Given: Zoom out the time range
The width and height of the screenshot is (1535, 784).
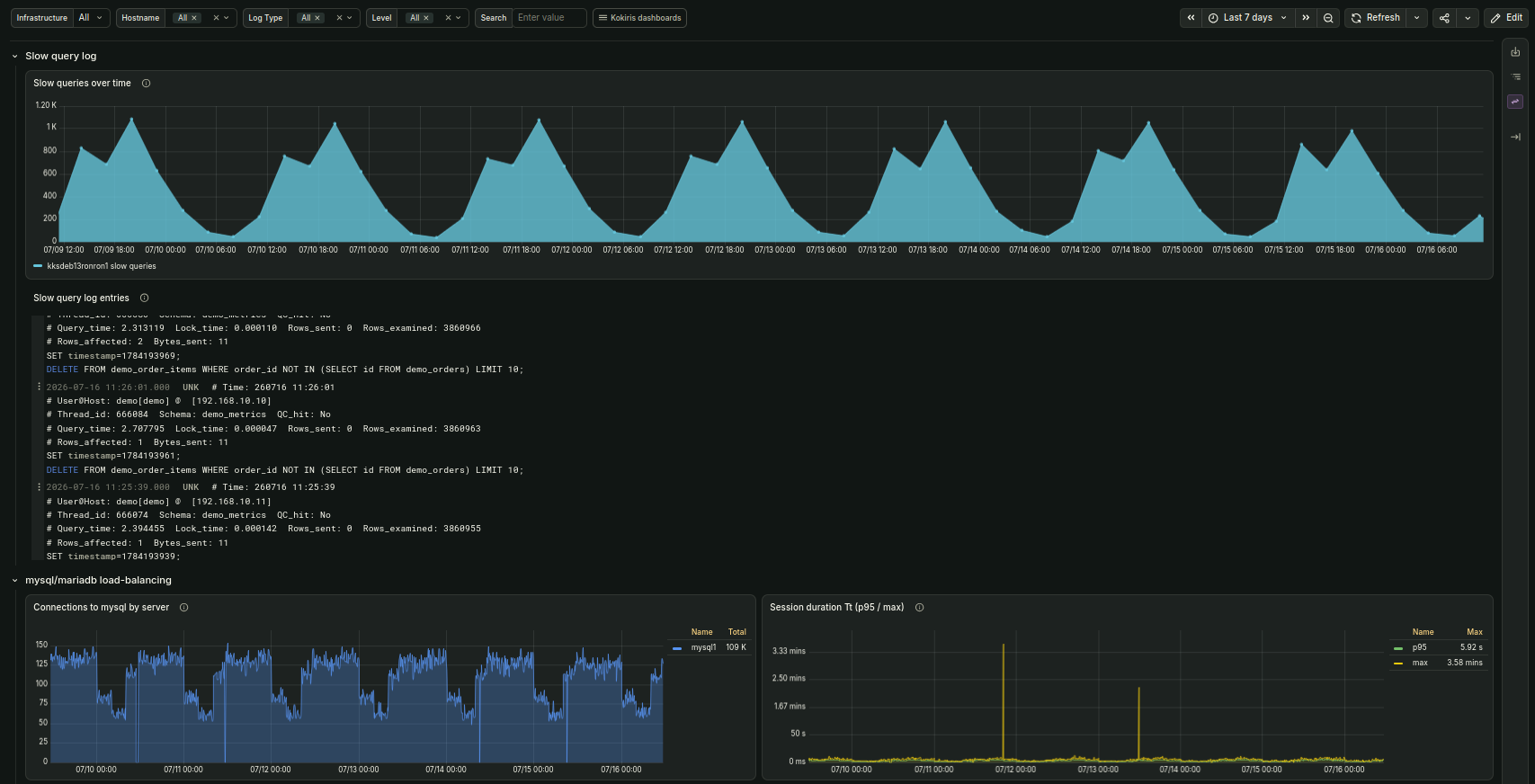Looking at the screenshot, I should (1328, 18).
